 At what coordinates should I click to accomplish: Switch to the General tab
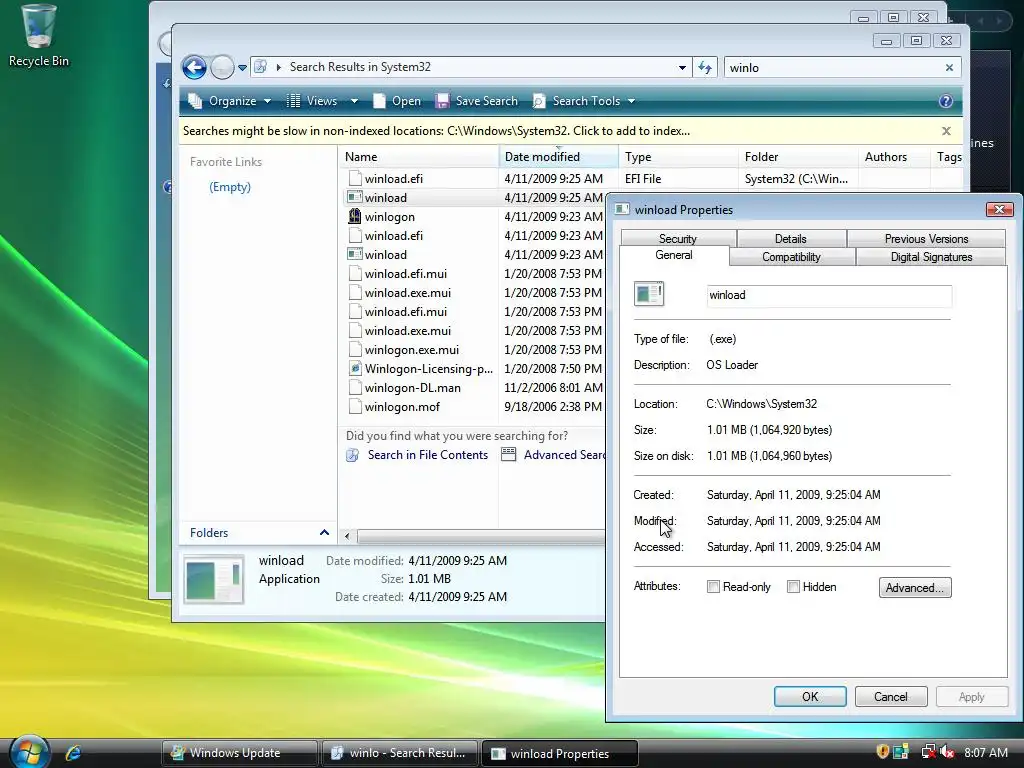click(674, 255)
